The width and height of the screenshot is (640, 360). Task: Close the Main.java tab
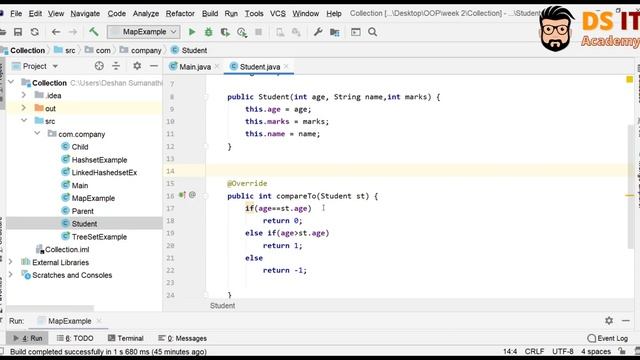(x=217, y=67)
